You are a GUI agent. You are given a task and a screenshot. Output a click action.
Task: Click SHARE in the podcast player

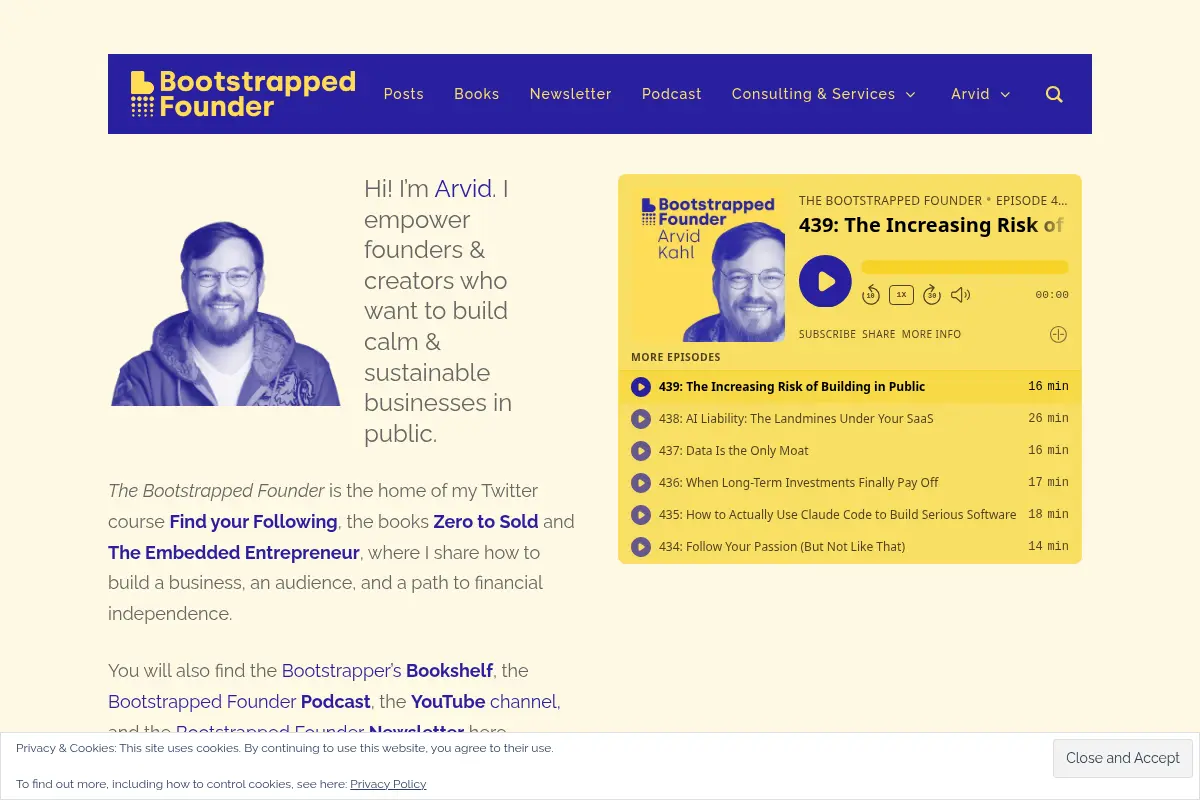(879, 335)
